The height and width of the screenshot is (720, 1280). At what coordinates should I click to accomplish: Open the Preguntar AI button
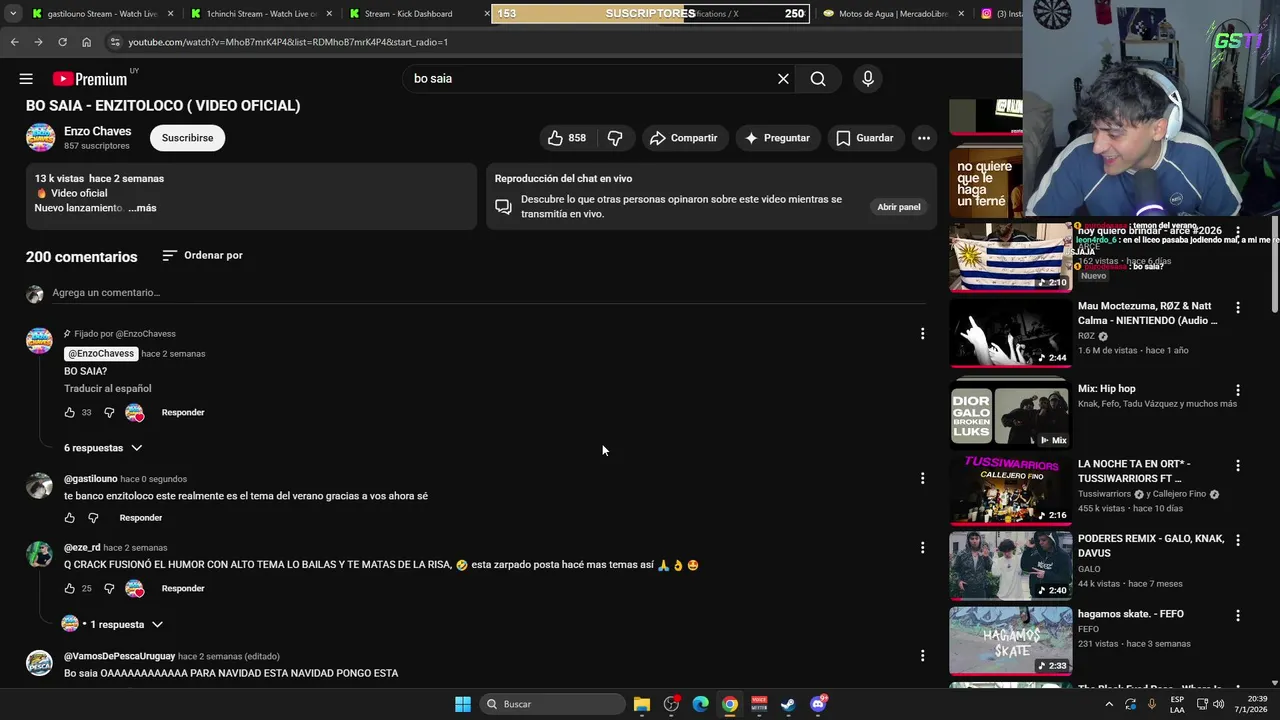tap(778, 138)
